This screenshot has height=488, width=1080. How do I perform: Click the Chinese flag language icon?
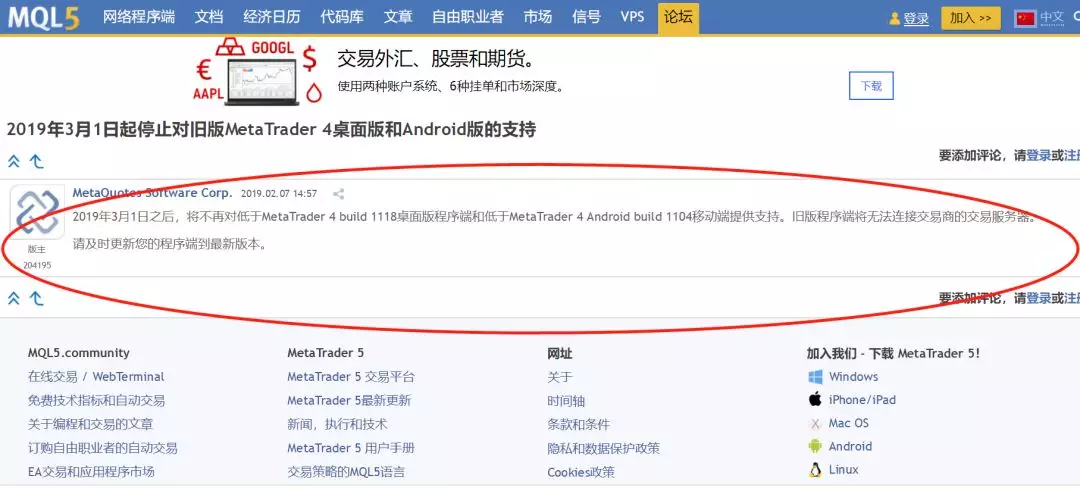1026,19
